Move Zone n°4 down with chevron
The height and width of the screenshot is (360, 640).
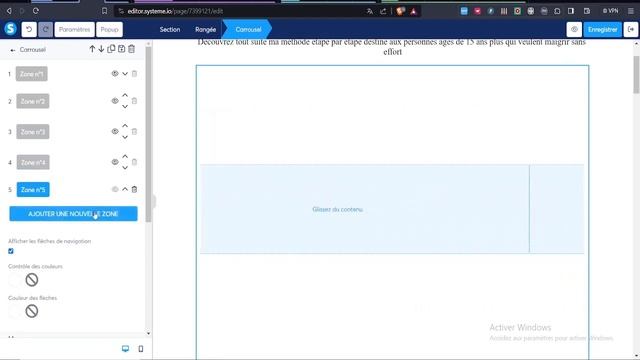coord(125,168)
